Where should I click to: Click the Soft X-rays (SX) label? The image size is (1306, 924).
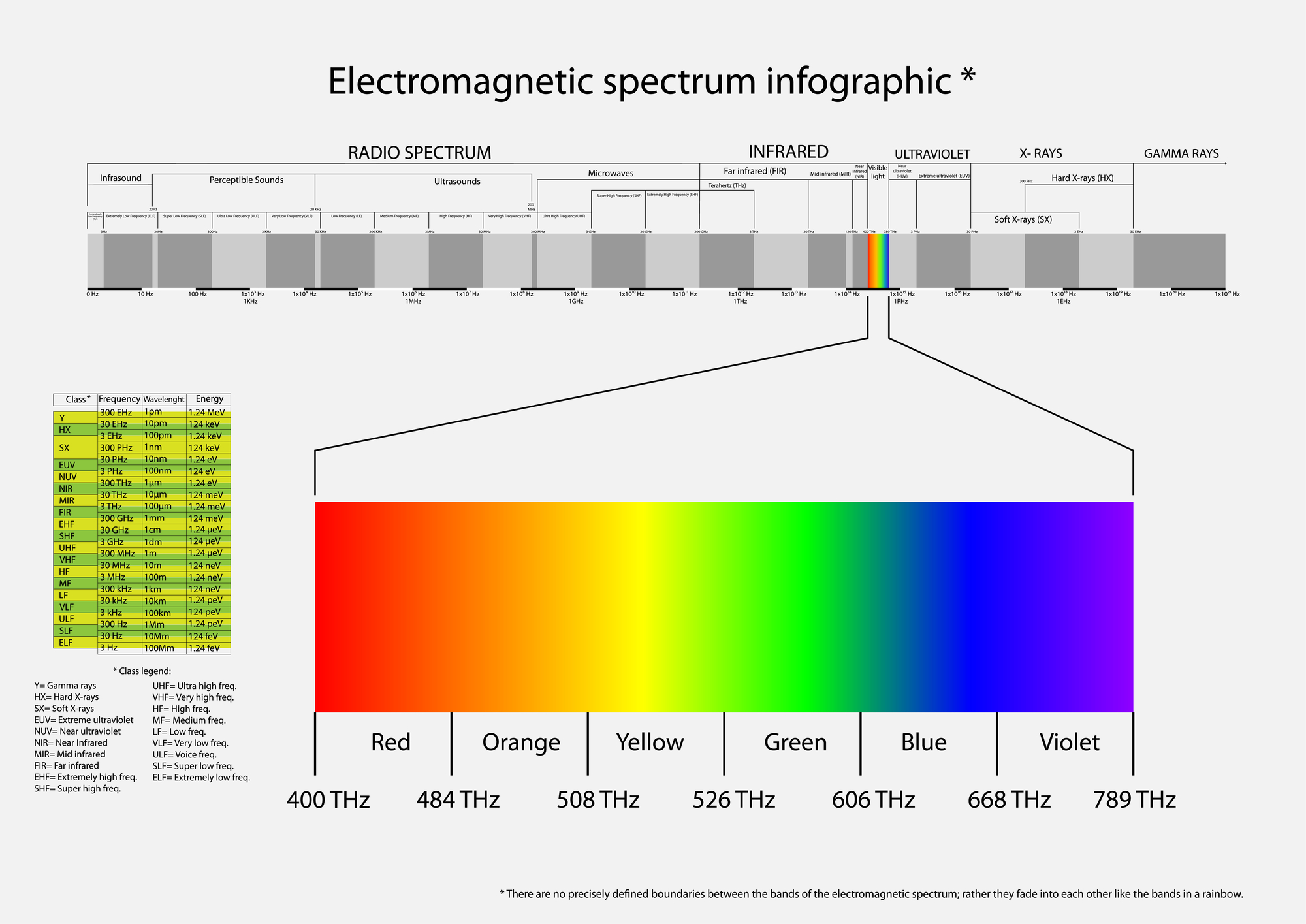(1023, 219)
